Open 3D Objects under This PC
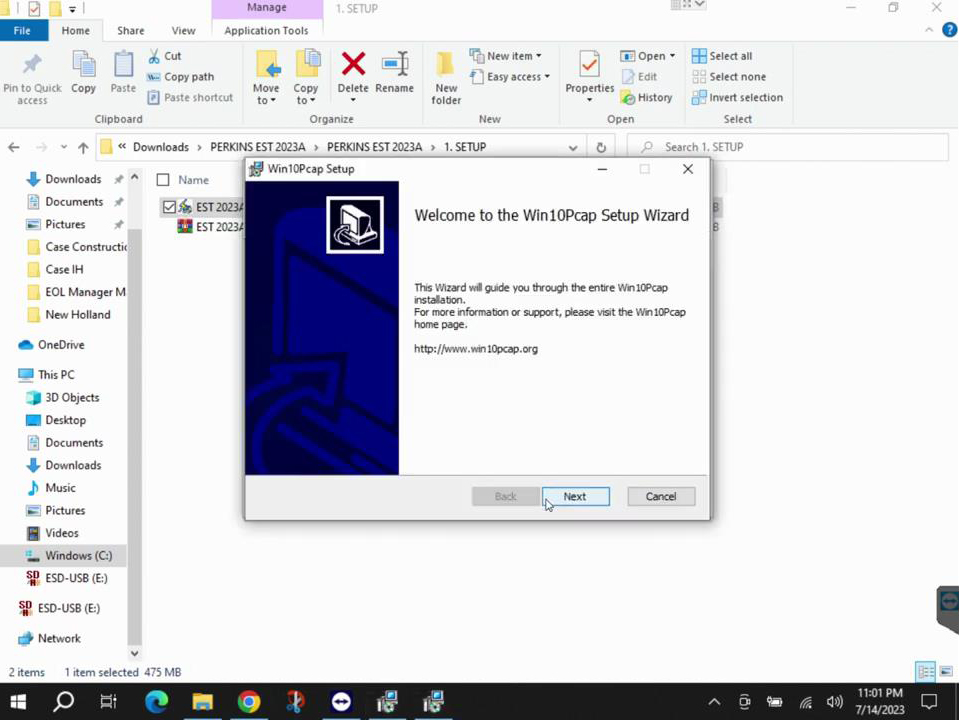This screenshot has width=959, height=720. pyautogui.click(x=72, y=398)
